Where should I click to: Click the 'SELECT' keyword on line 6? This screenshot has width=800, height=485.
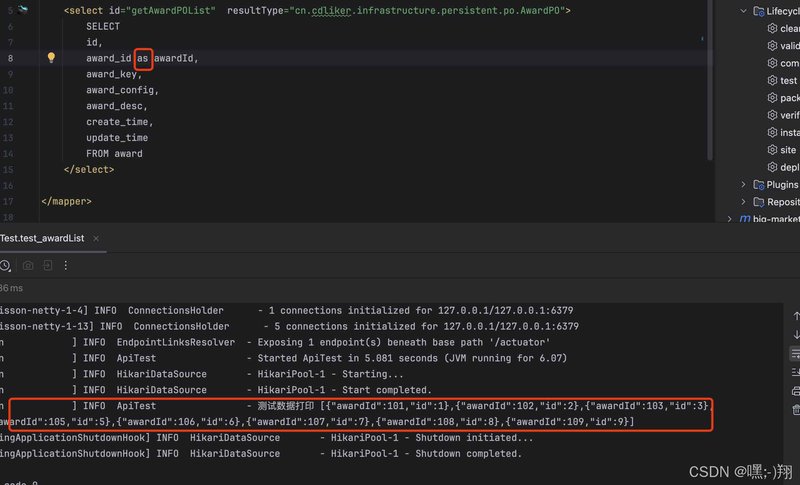(x=103, y=27)
